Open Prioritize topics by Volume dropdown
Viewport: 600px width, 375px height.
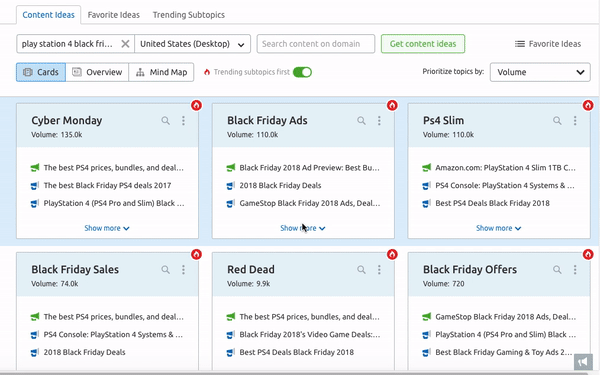[x=540, y=72]
